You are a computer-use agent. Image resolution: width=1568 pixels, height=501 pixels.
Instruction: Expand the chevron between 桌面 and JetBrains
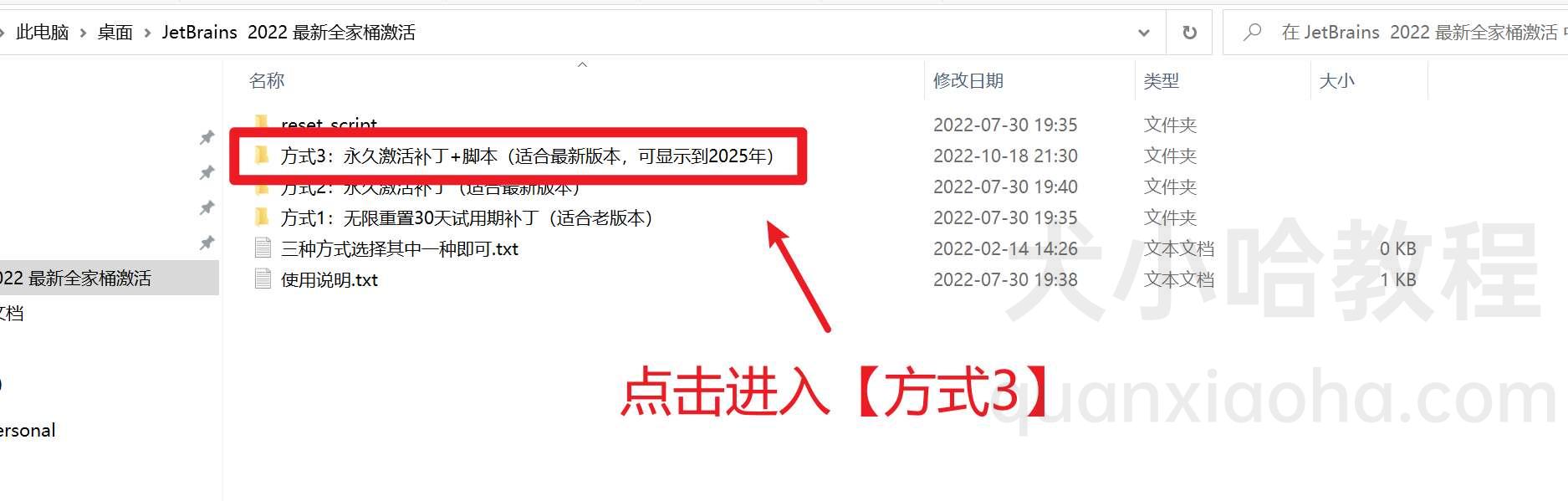147,33
